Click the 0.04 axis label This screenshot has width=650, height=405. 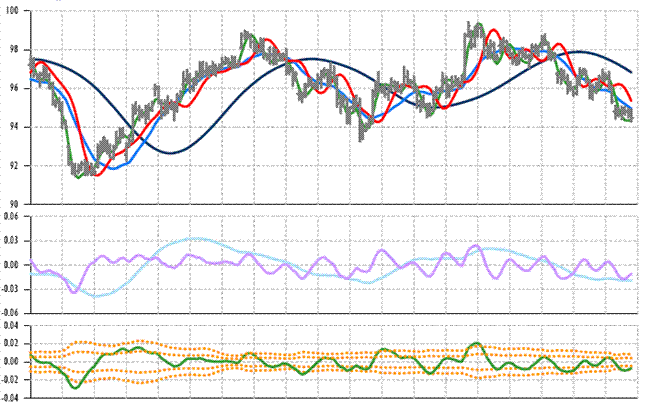click(12, 325)
